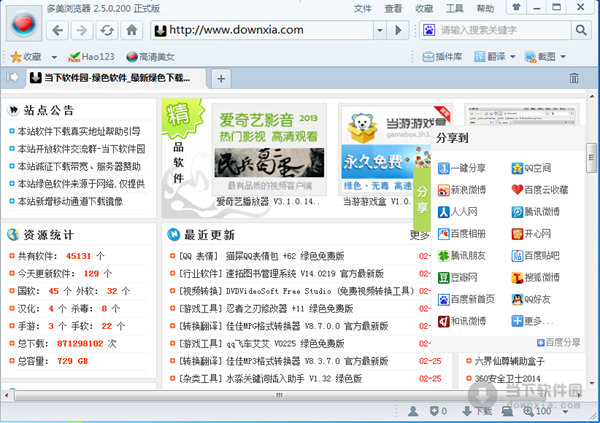Click 一键分享 one-click share
This screenshot has height=423, width=600.
[461, 168]
